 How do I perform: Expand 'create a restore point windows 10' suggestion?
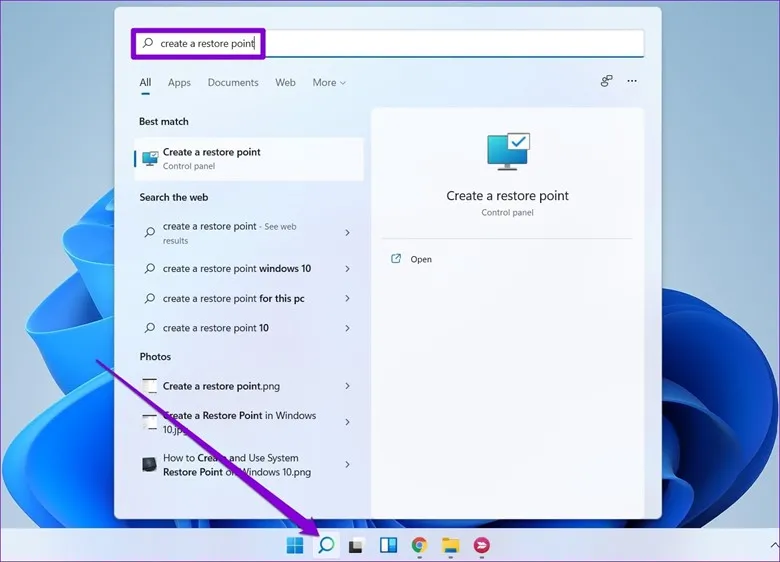click(x=347, y=269)
